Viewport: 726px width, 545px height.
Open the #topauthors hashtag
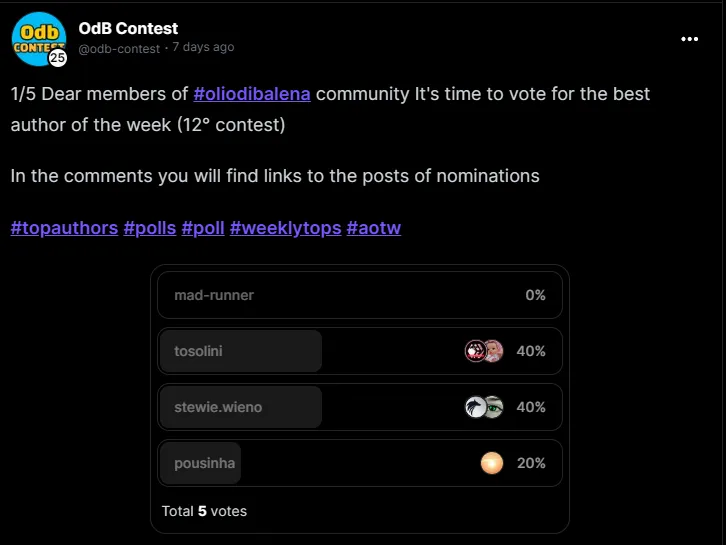click(x=64, y=228)
